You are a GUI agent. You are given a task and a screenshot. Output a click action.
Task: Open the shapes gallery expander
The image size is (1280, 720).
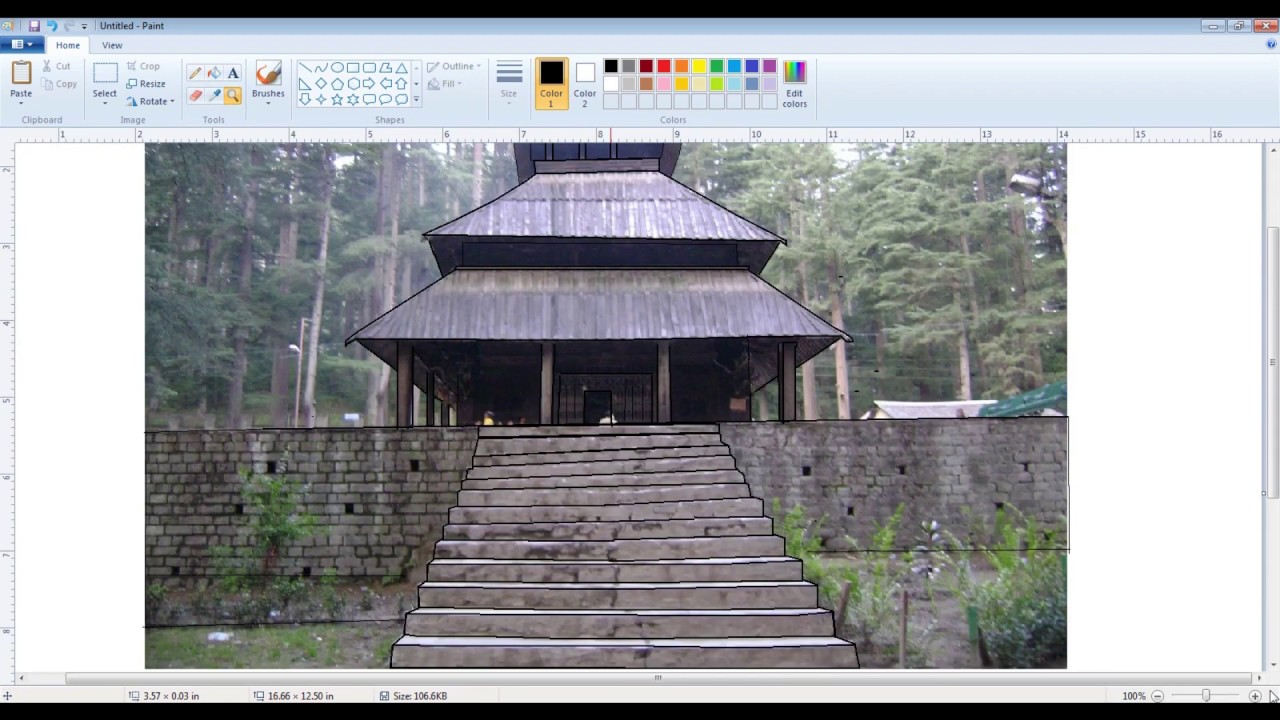(x=416, y=100)
